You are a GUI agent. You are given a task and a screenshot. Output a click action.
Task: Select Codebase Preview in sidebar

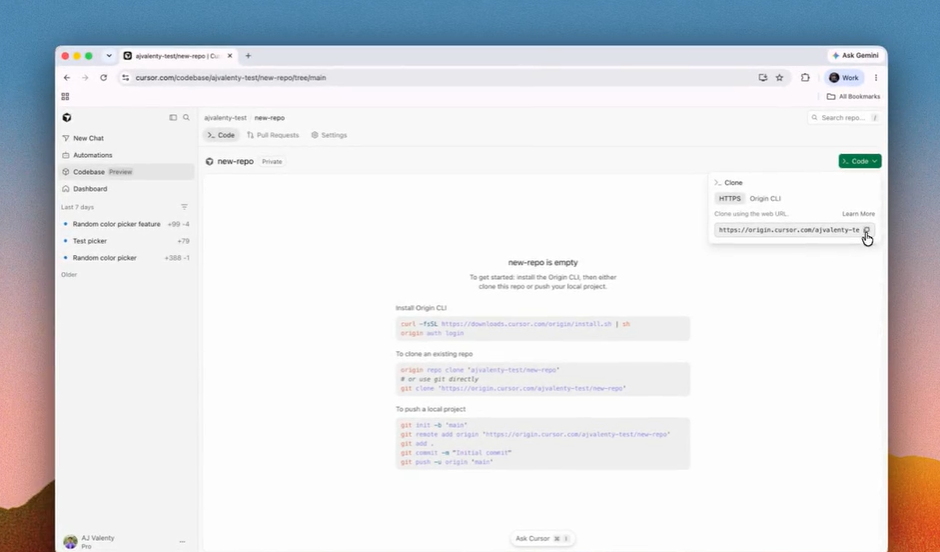[127, 171]
